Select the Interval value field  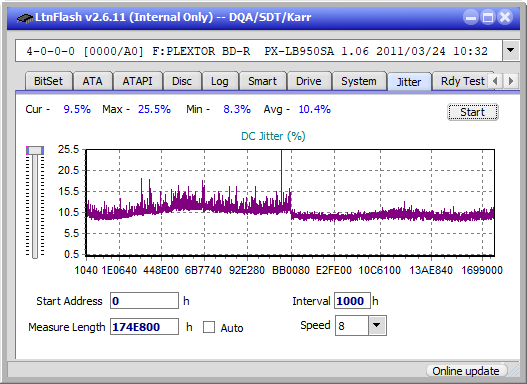click(352, 301)
